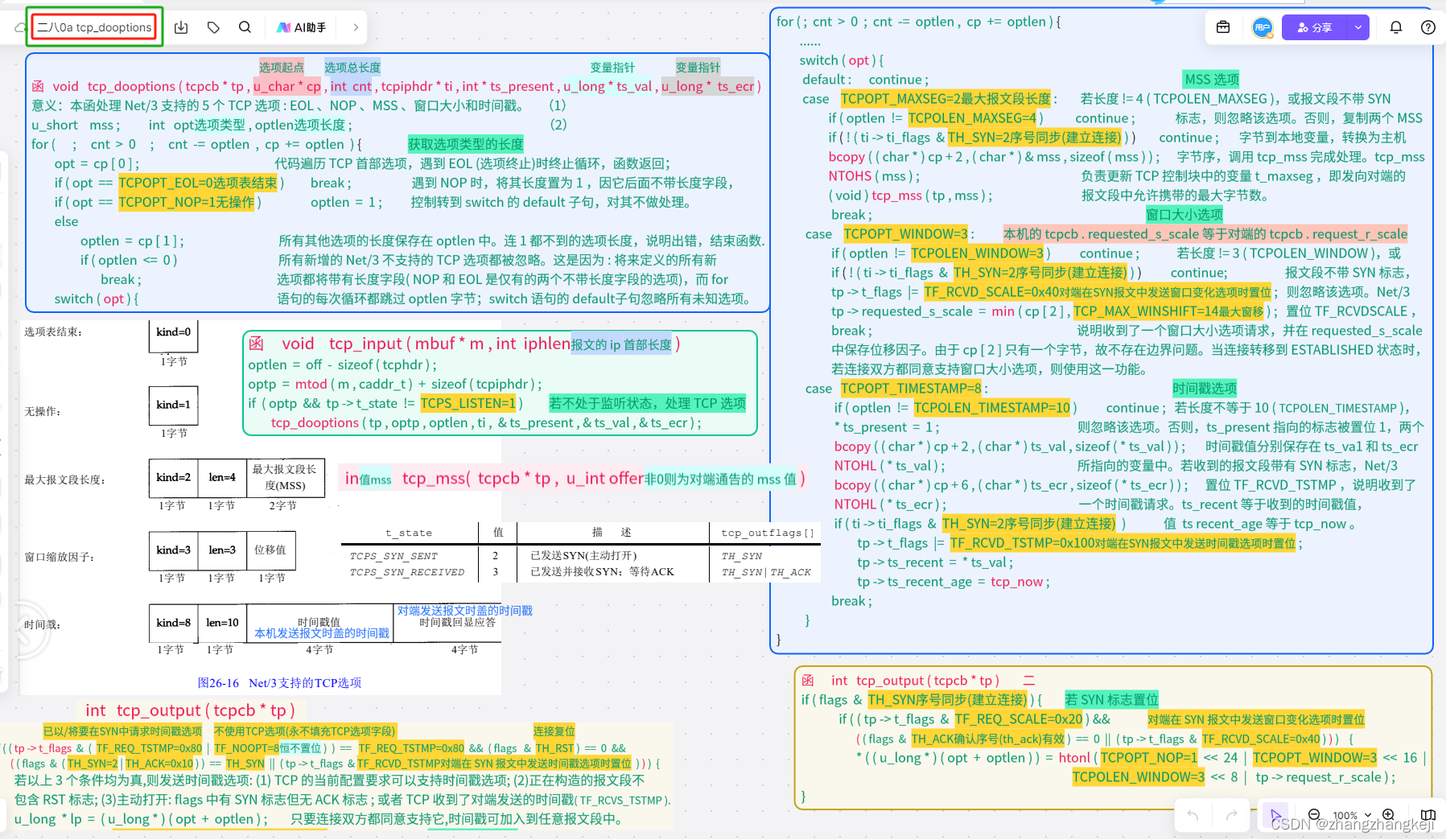Click the len=3 cell

[222, 550]
